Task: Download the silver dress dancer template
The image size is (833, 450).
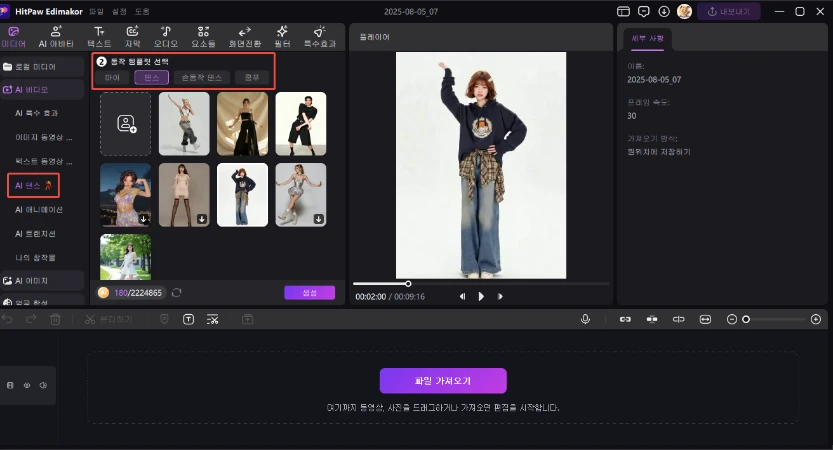Action: [318, 219]
